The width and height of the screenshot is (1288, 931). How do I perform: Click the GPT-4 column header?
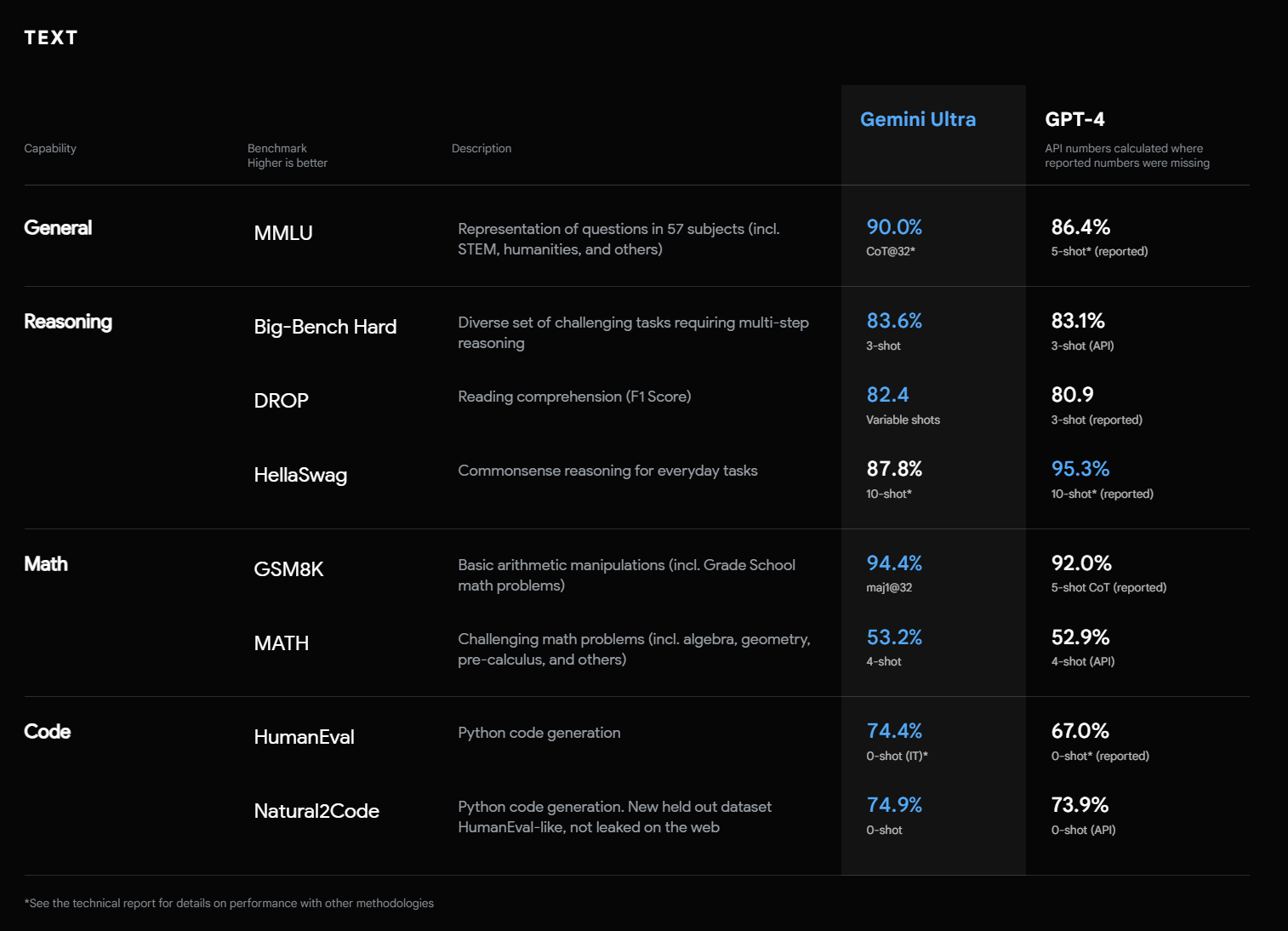pyautogui.click(x=1074, y=119)
